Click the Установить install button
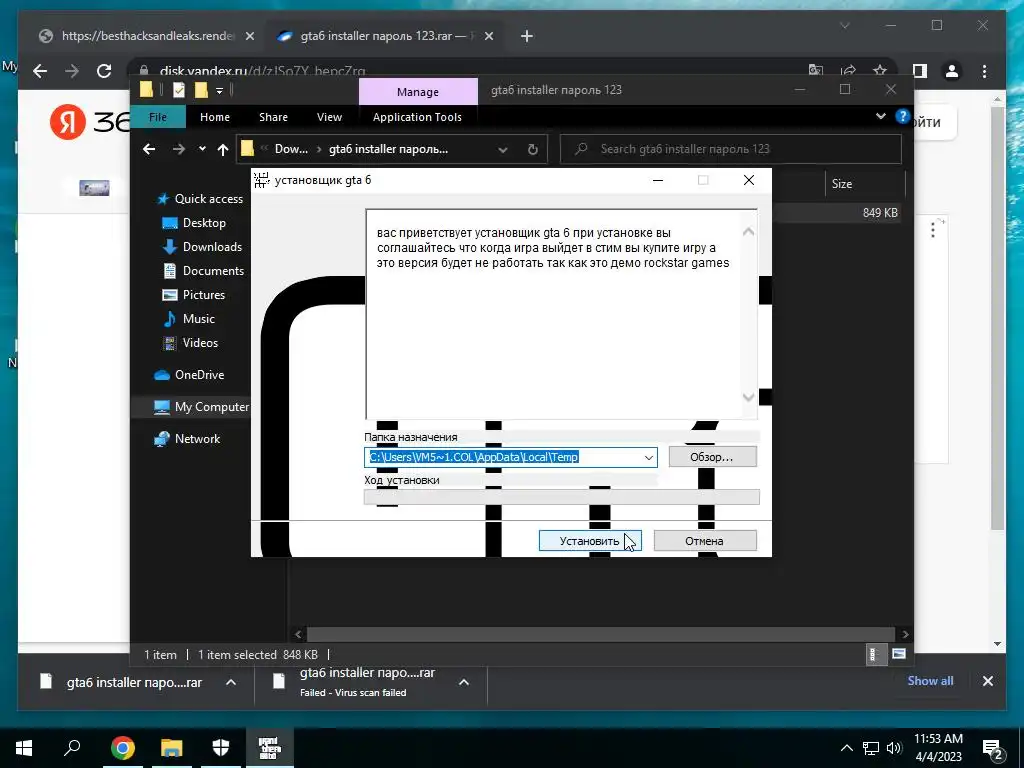This screenshot has height=768, width=1024. pos(590,541)
